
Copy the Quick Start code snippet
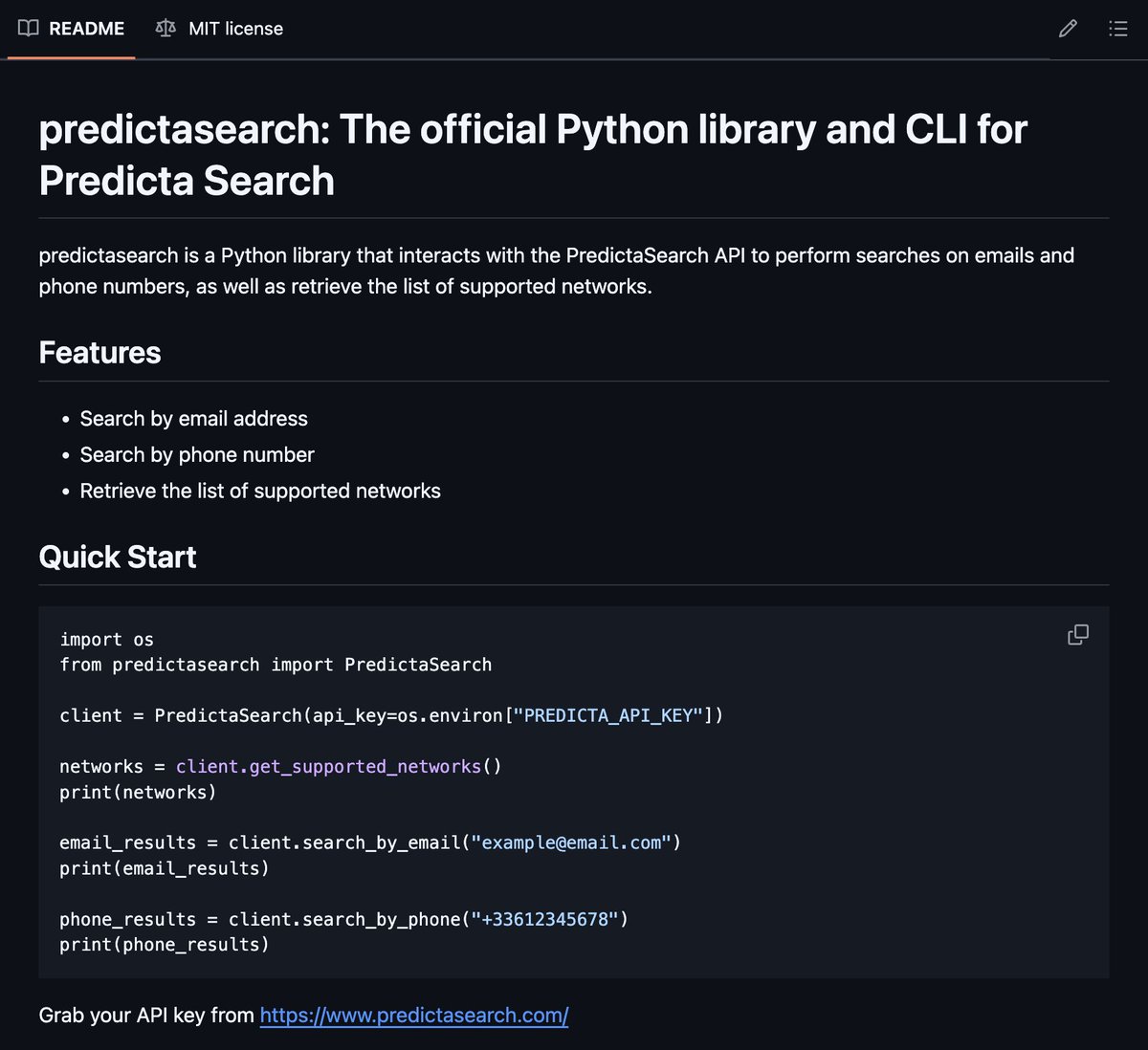pyautogui.click(x=1078, y=635)
